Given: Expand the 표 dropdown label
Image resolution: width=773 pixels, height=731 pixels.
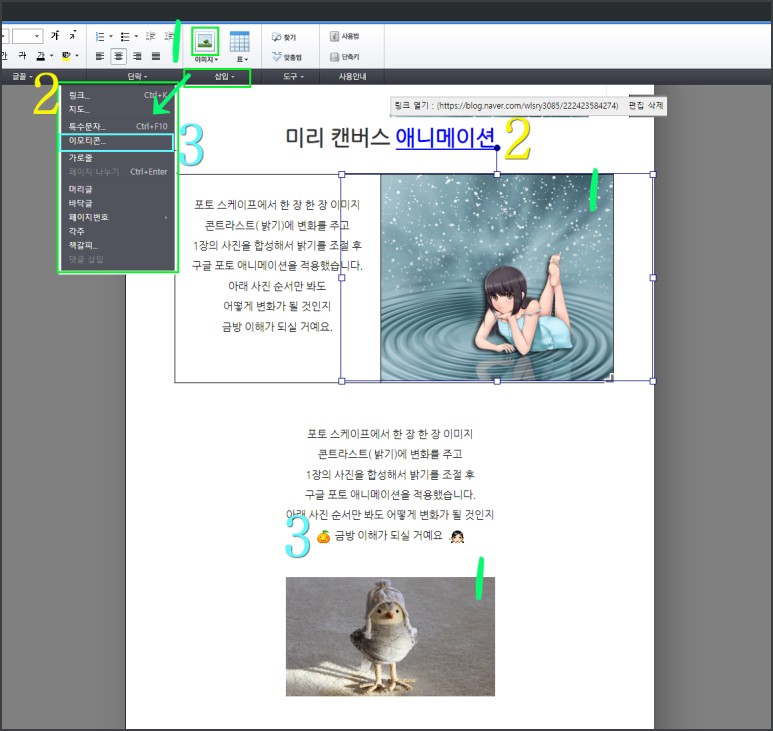Looking at the screenshot, I should click(242, 59).
